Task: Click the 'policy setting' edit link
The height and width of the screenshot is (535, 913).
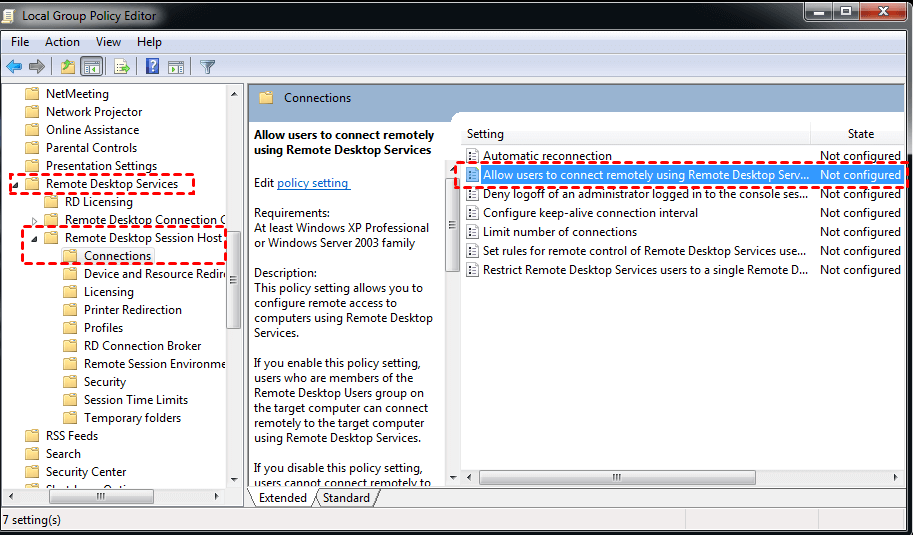Action: 313,183
